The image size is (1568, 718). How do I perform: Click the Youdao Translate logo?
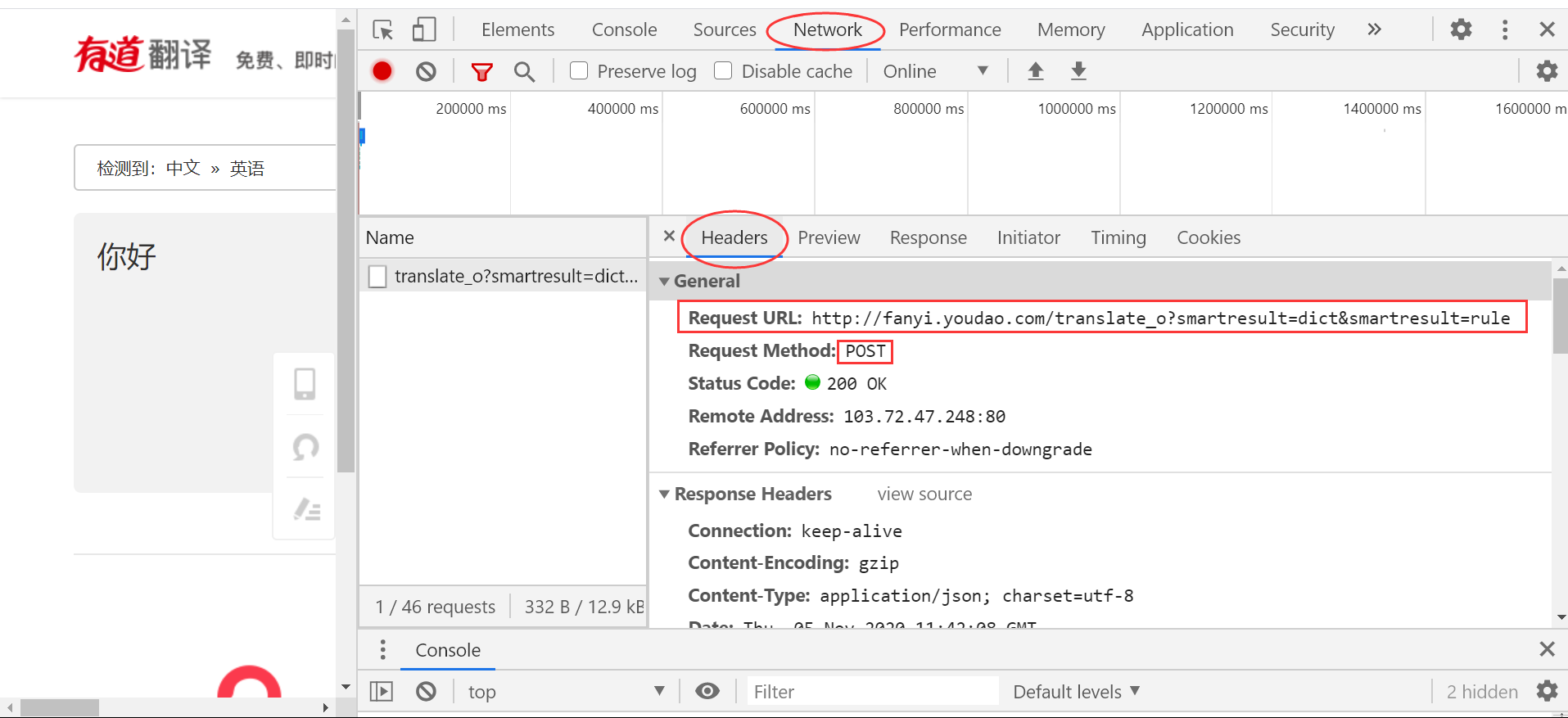click(142, 55)
